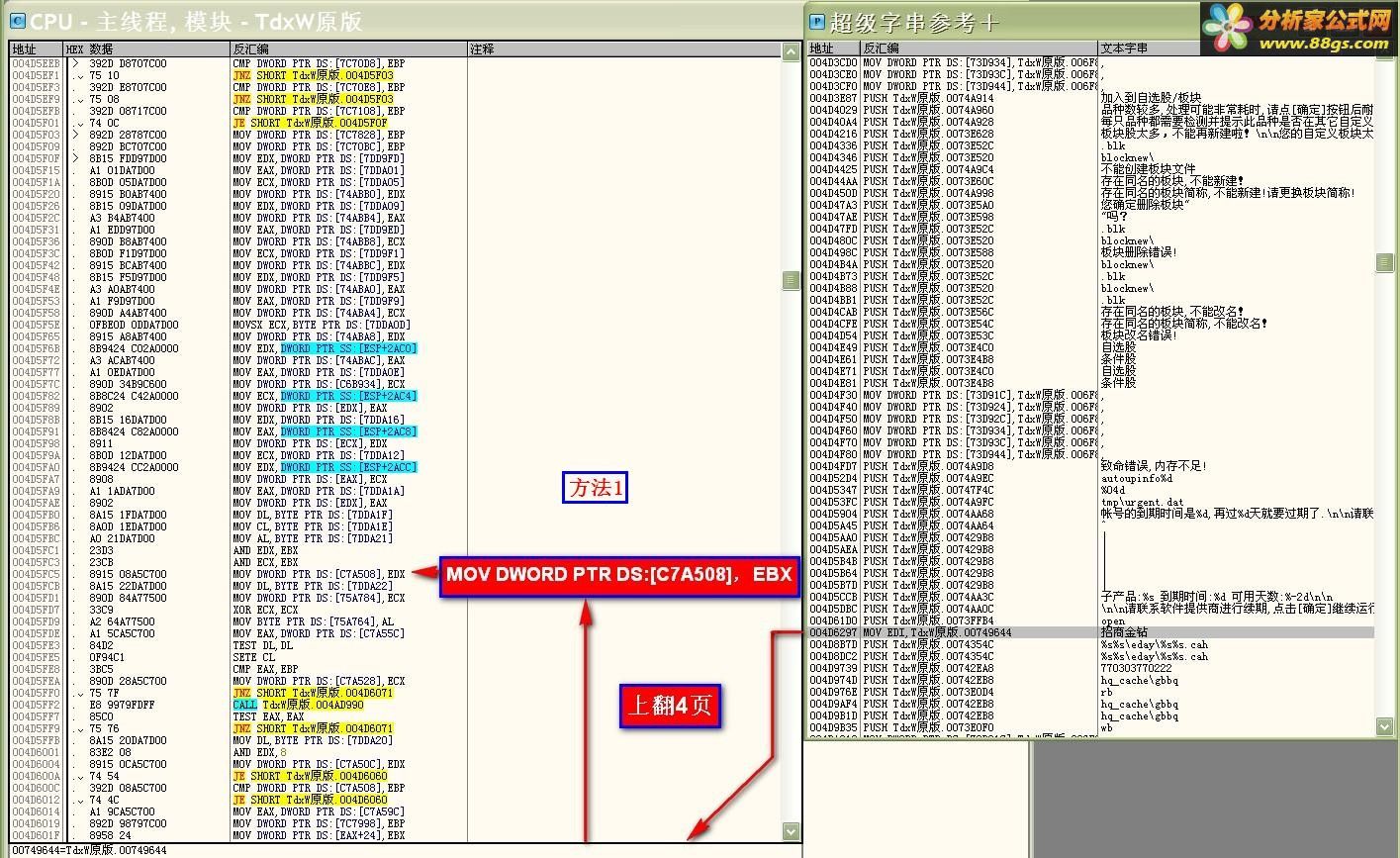Click the CPU pane scrollbar down arrow
The image size is (1400, 858).
(x=791, y=831)
